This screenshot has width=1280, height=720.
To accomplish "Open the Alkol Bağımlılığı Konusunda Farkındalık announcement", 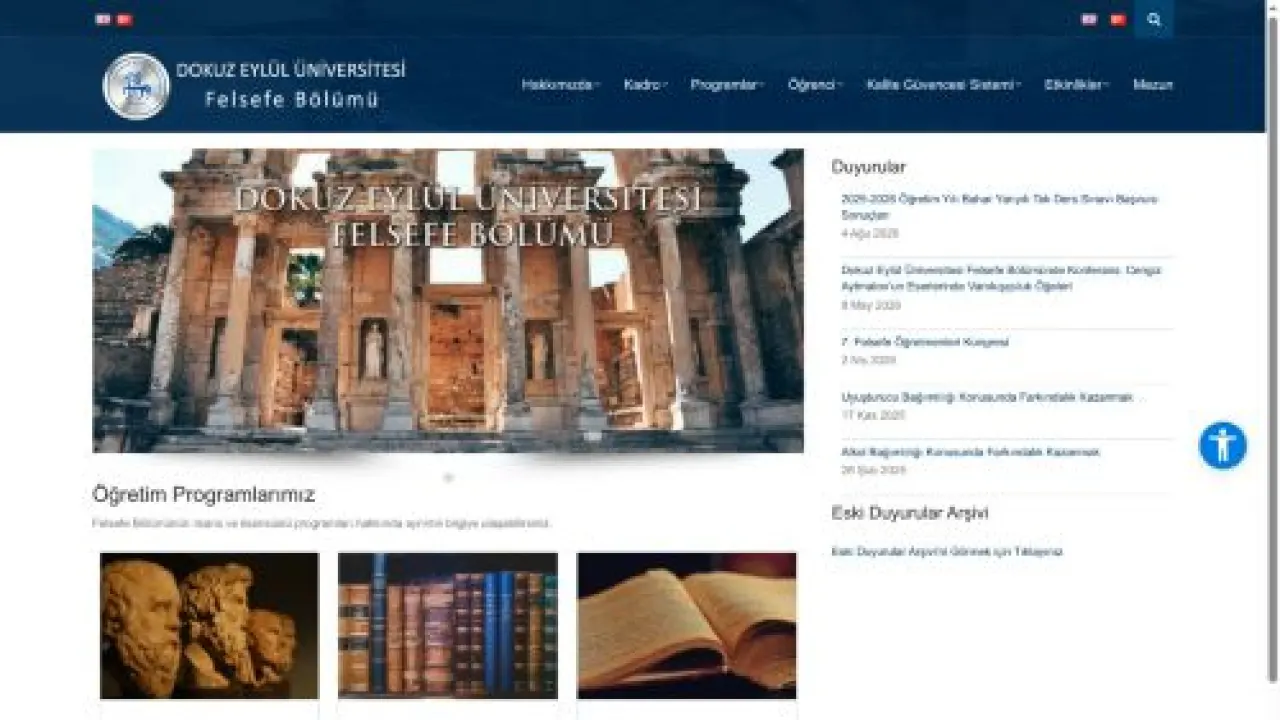I will click(970, 452).
